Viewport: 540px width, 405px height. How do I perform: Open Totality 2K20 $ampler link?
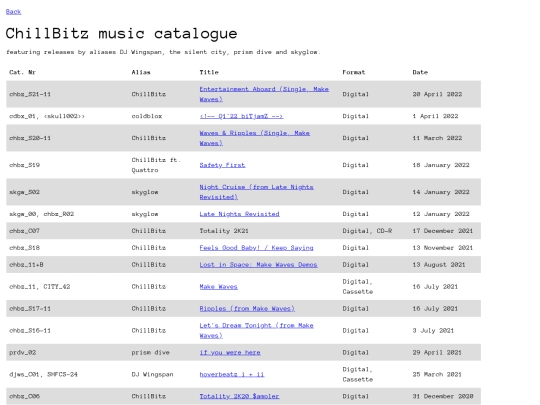click(239, 396)
